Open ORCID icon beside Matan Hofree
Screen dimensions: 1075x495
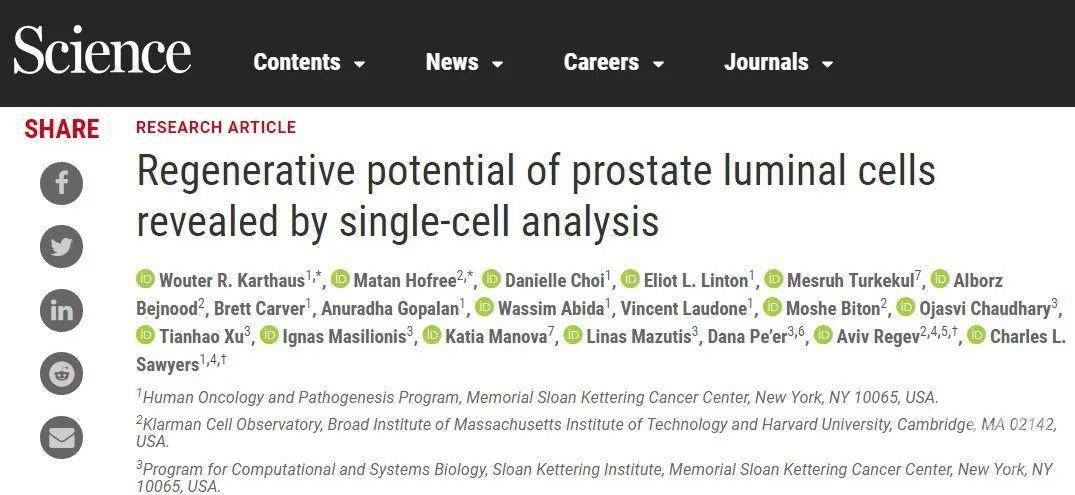tap(340, 280)
